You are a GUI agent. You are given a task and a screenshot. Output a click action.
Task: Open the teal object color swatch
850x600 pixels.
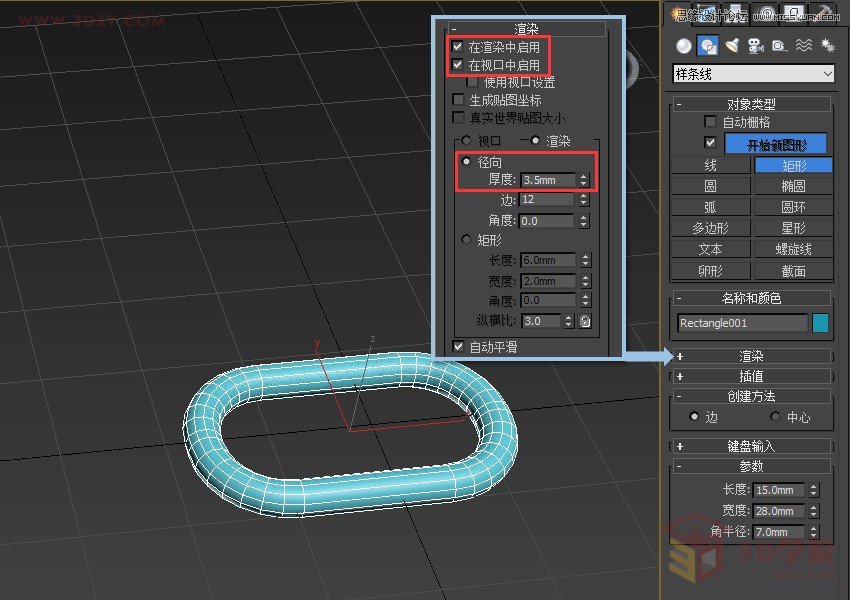click(820, 323)
